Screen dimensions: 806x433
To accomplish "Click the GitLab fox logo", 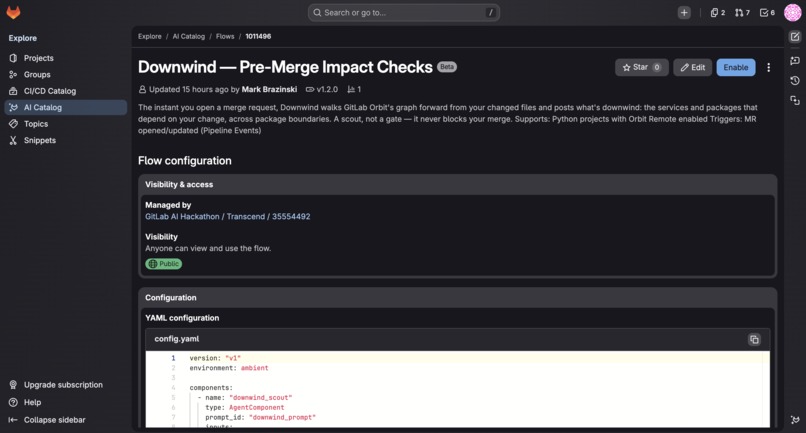I will (x=13, y=12).
